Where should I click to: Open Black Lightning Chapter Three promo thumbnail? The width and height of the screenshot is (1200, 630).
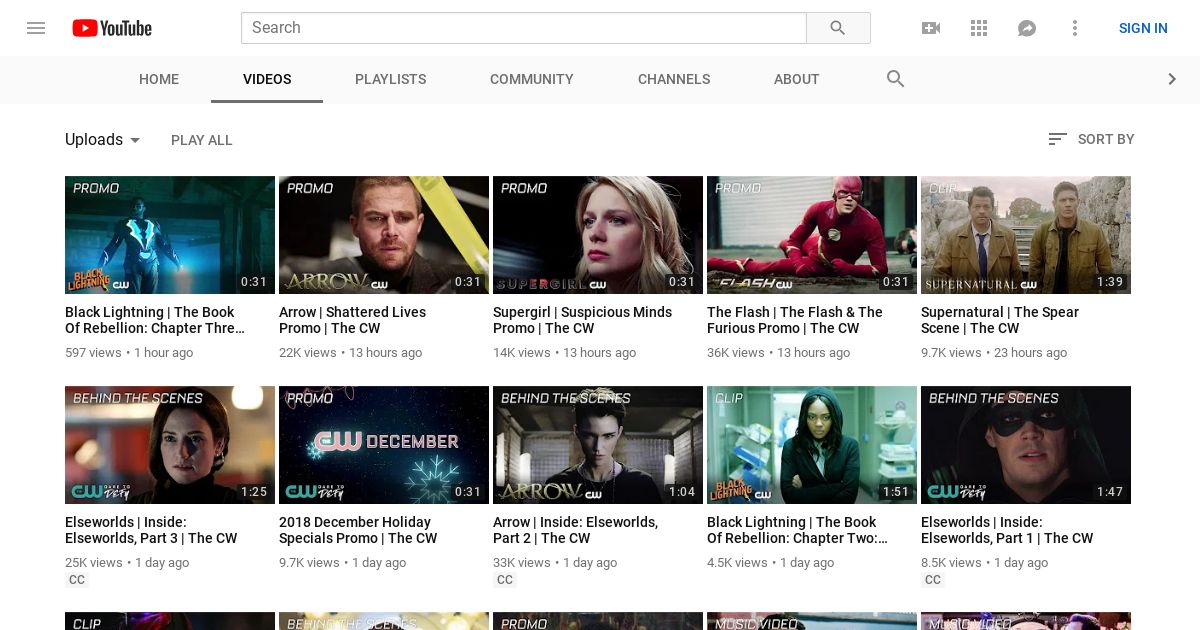(170, 235)
